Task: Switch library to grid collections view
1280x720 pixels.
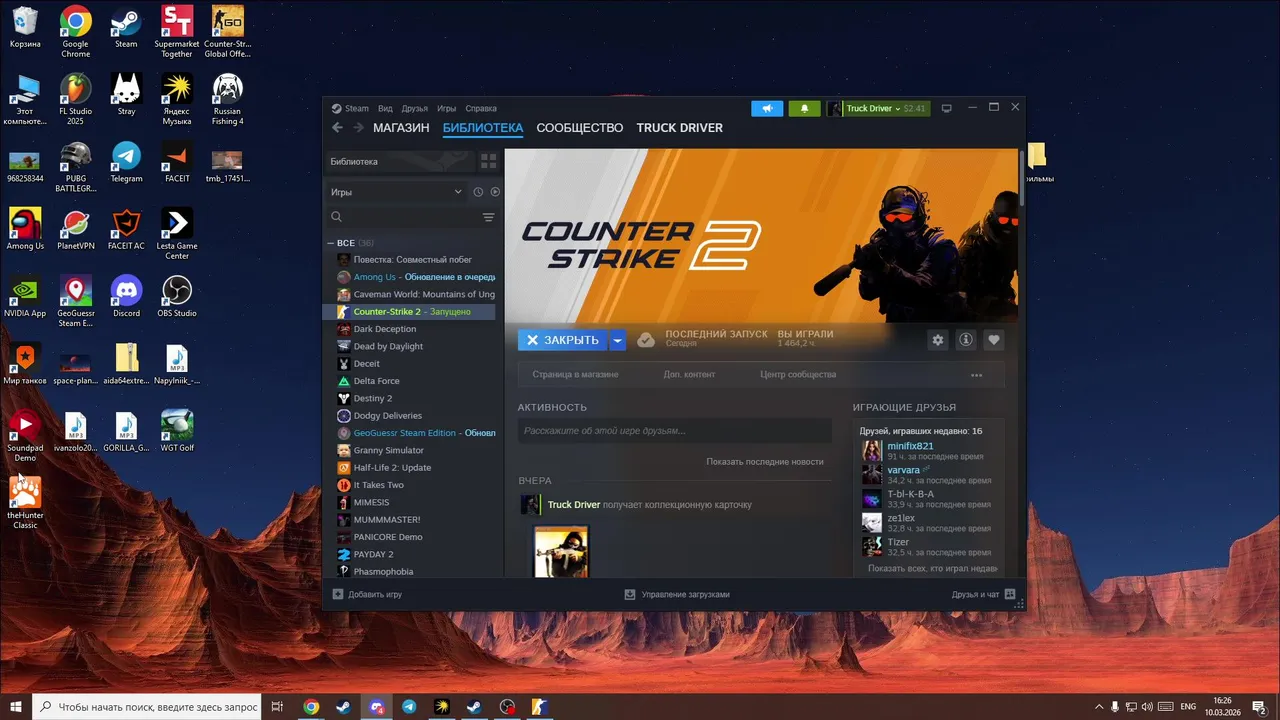Action: [488, 161]
